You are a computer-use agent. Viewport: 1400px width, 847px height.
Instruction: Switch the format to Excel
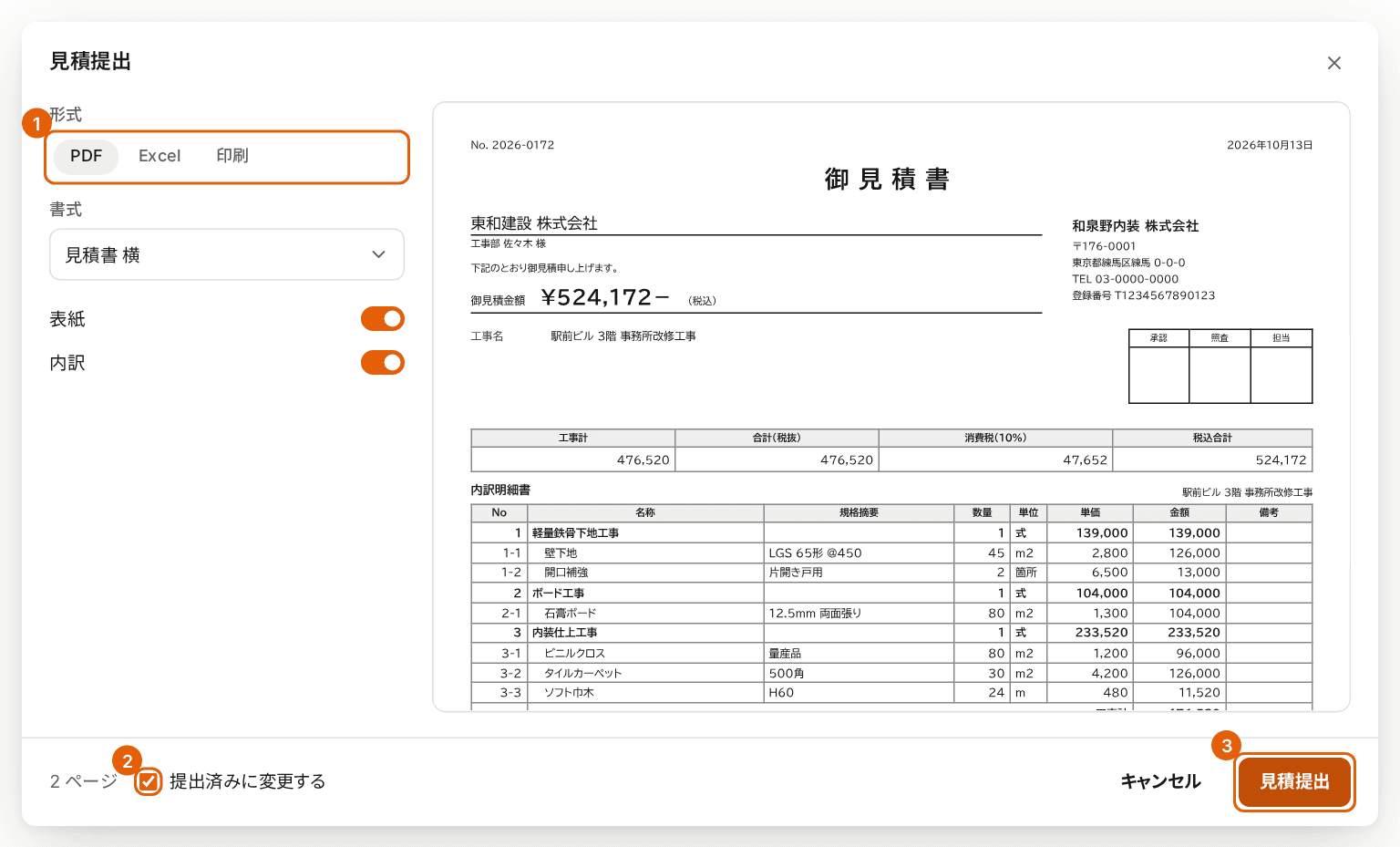(160, 156)
